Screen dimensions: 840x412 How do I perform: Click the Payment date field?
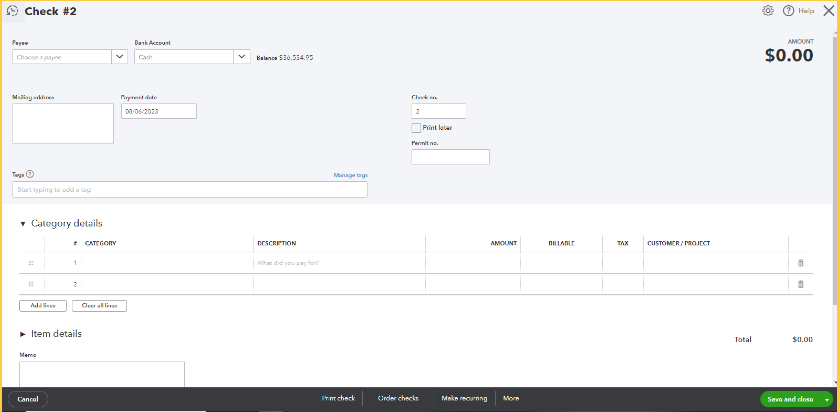point(159,111)
